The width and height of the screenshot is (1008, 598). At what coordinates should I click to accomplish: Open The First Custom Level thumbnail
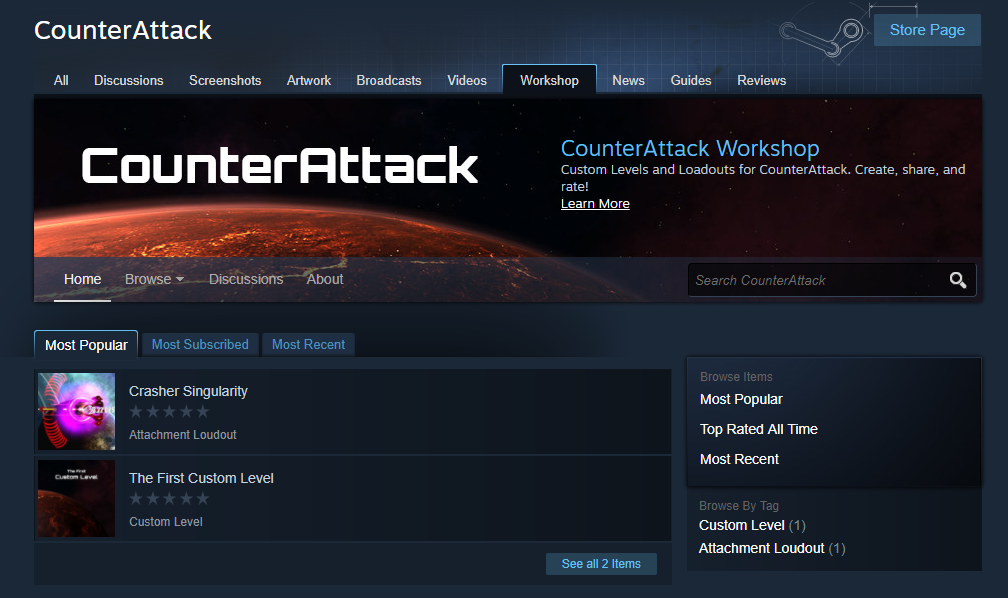[x=76, y=498]
